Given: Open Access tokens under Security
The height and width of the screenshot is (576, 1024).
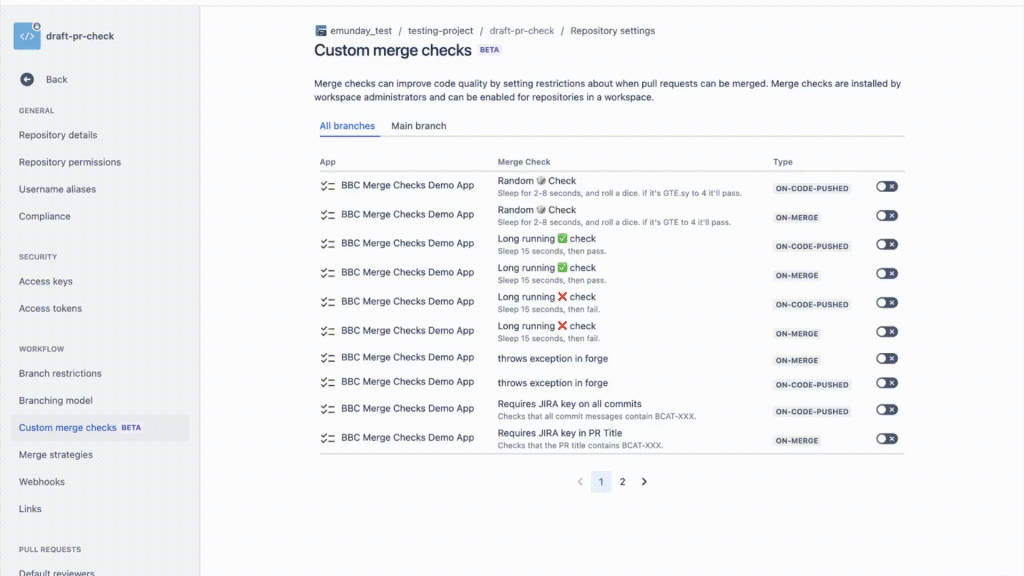Looking at the screenshot, I should tap(50, 308).
